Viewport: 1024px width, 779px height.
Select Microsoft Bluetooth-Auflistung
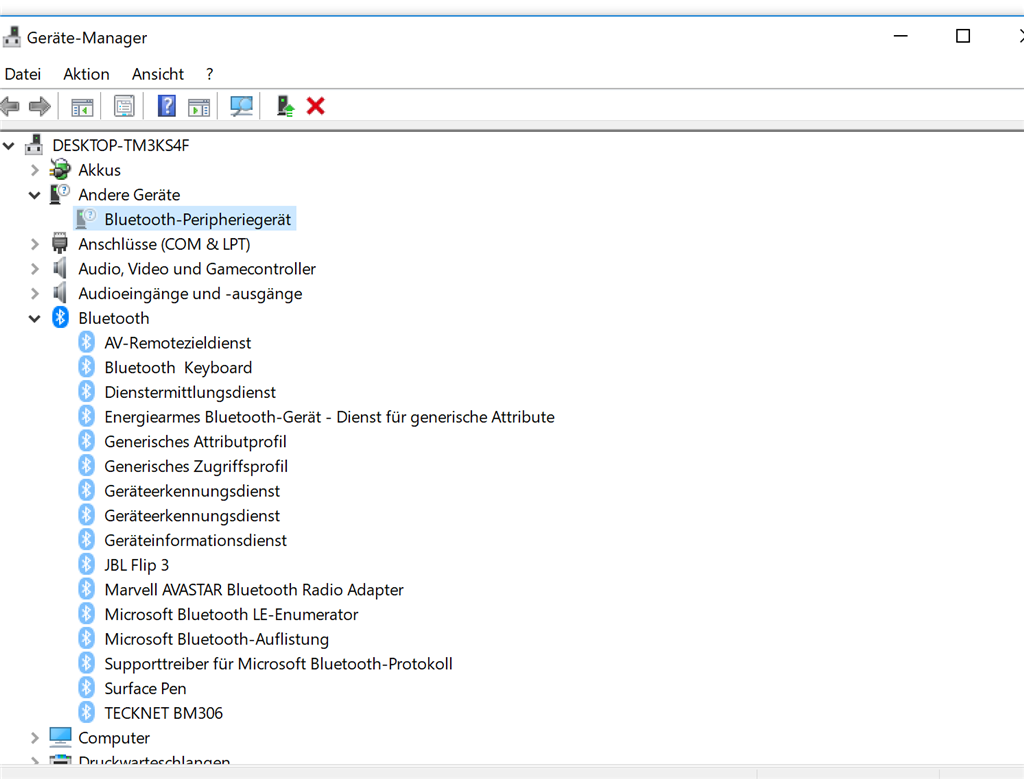tap(217, 639)
